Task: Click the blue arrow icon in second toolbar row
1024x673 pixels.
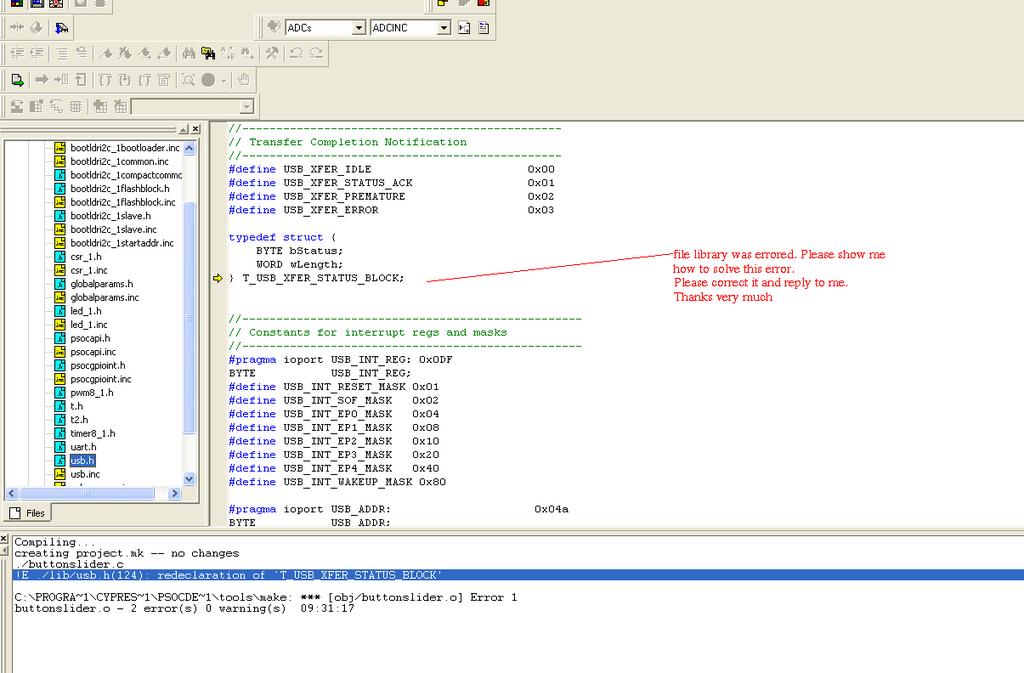Action: 62,28
